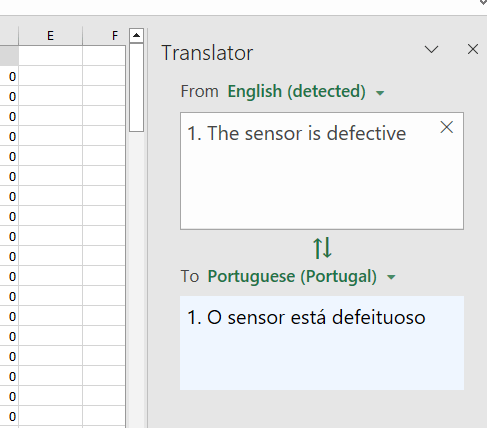
Task: Click the translated text result box
Action: pos(322,343)
